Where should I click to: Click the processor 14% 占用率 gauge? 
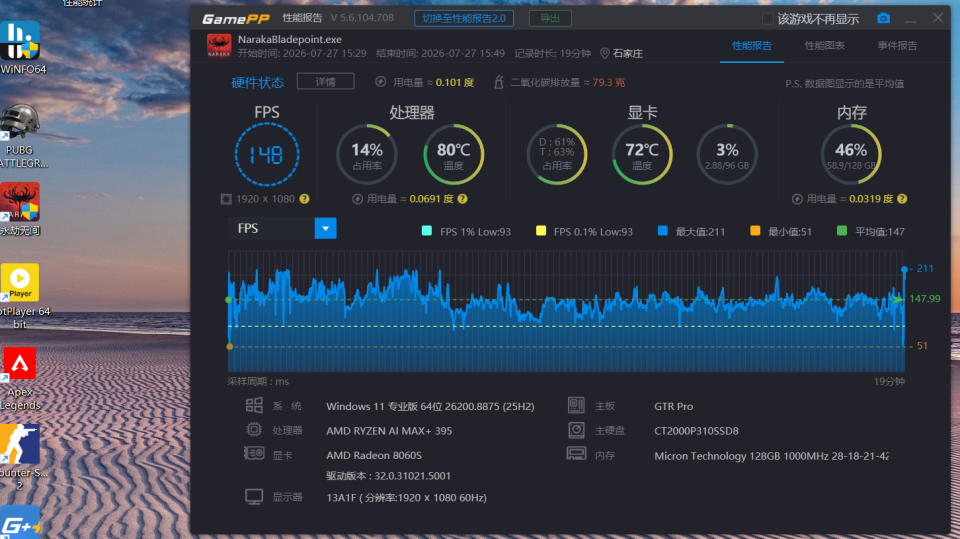(367, 154)
